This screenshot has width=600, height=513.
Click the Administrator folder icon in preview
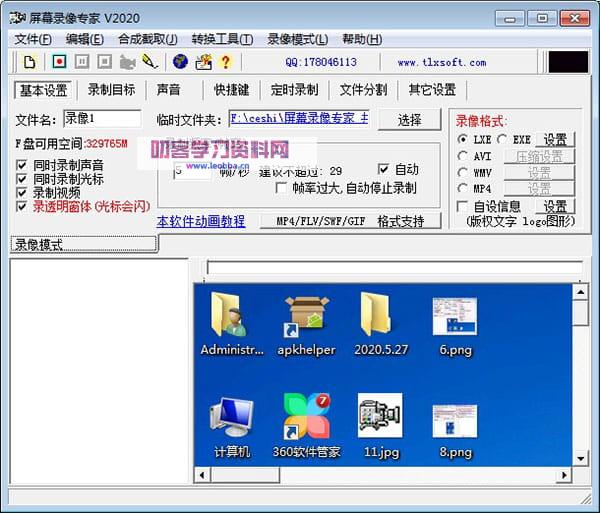[229, 315]
